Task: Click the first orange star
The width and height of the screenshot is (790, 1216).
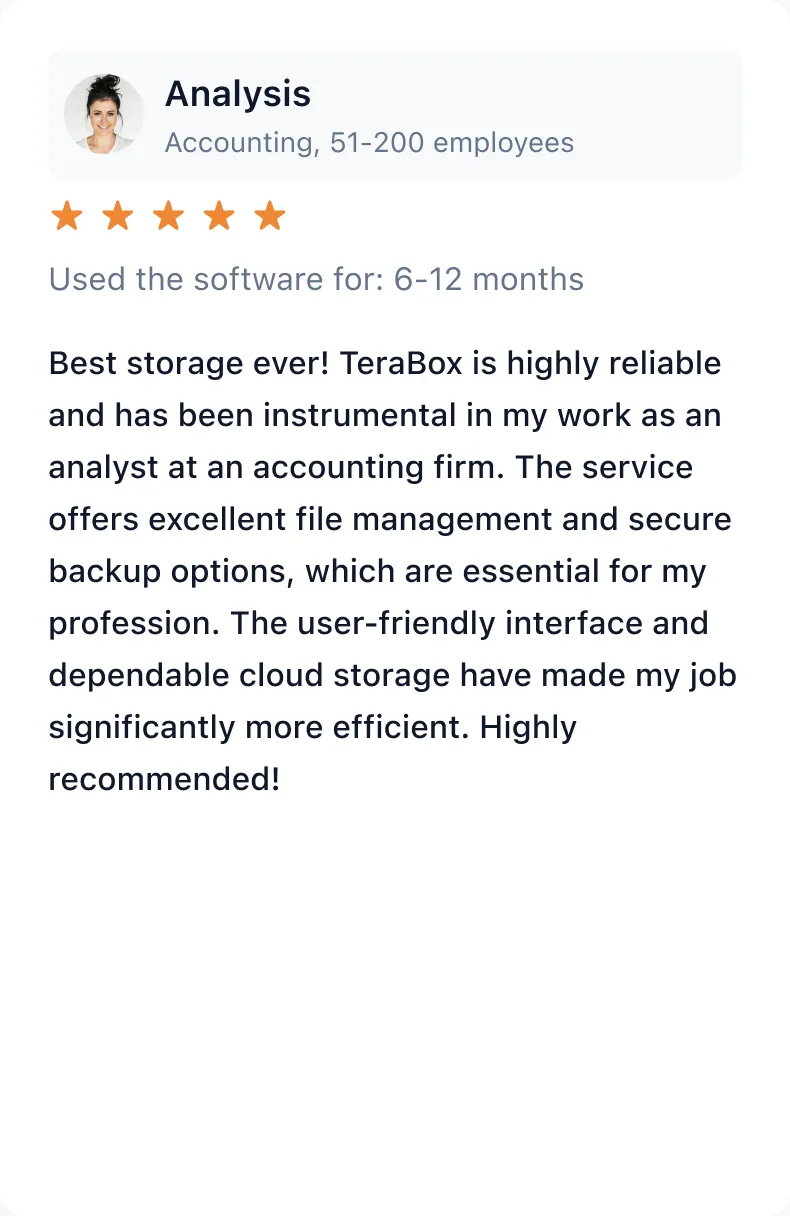Action: tap(66, 215)
